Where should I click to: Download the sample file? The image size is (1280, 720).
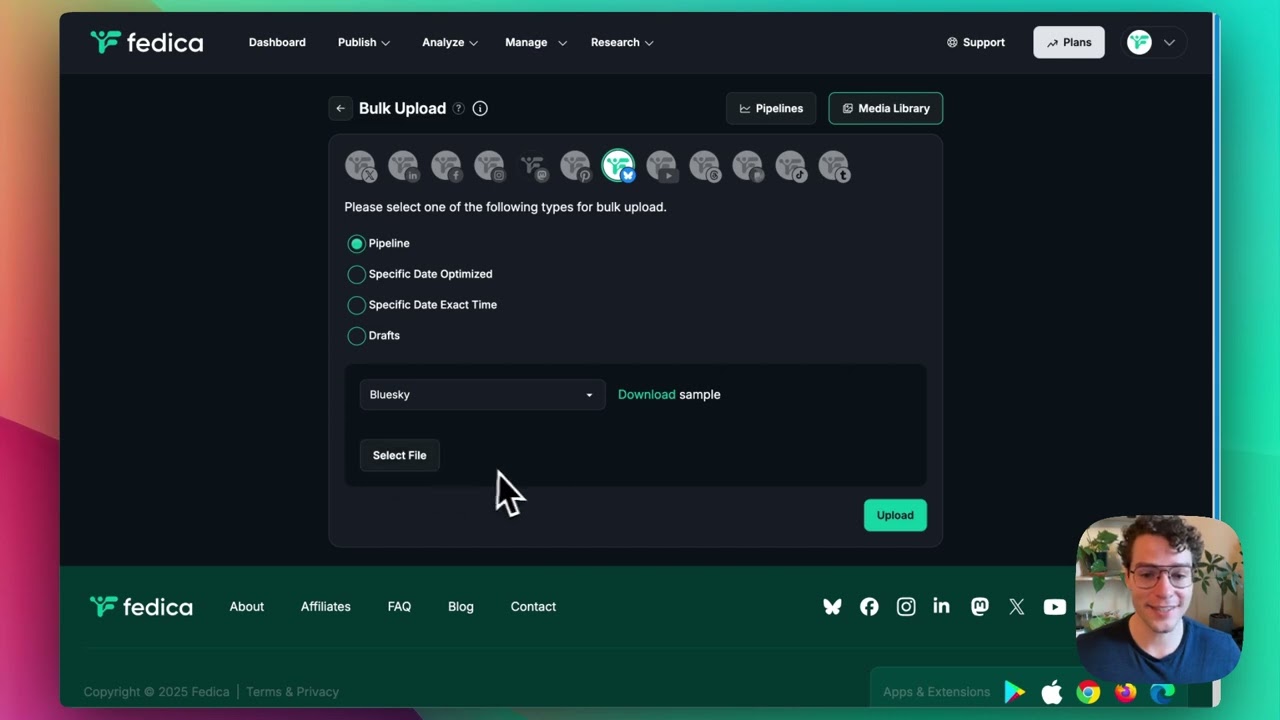point(646,394)
